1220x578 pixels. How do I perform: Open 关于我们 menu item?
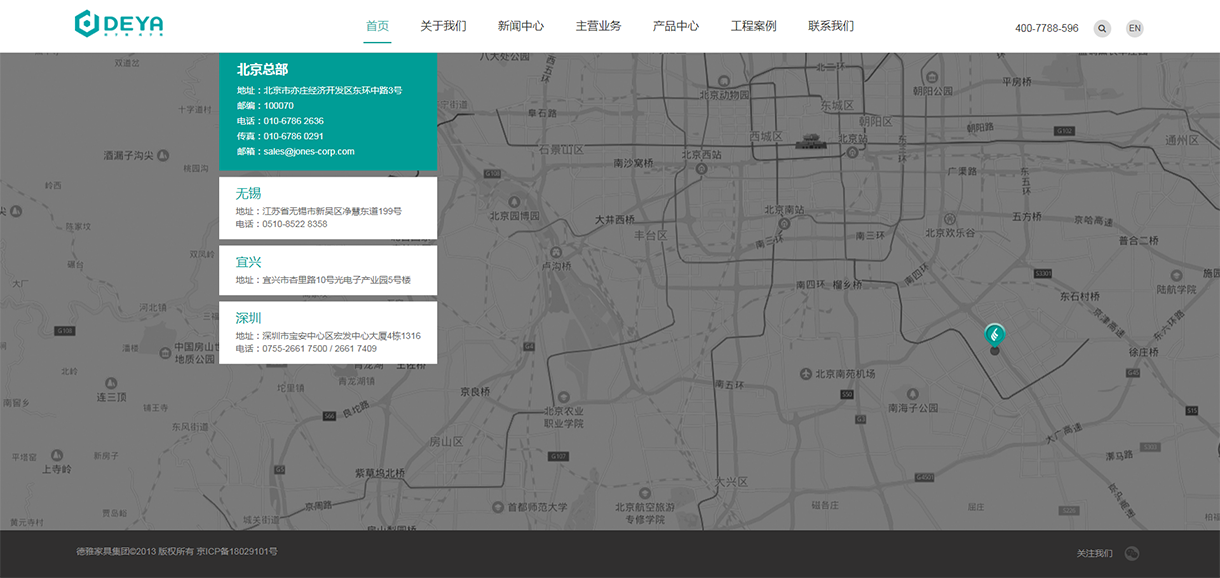[x=443, y=26]
